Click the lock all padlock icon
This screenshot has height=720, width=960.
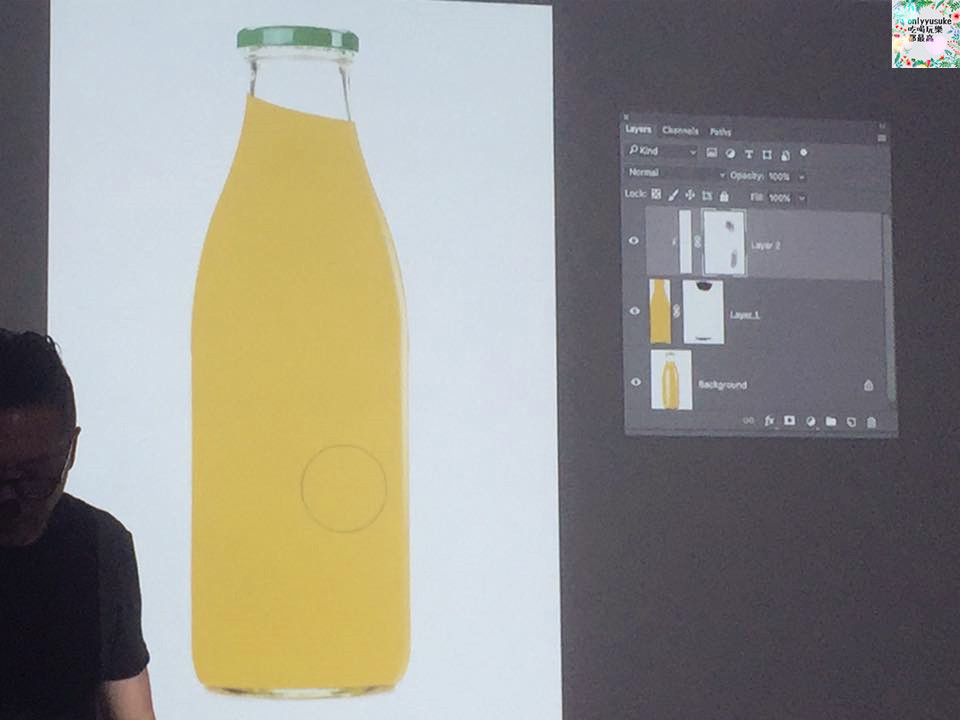724,197
